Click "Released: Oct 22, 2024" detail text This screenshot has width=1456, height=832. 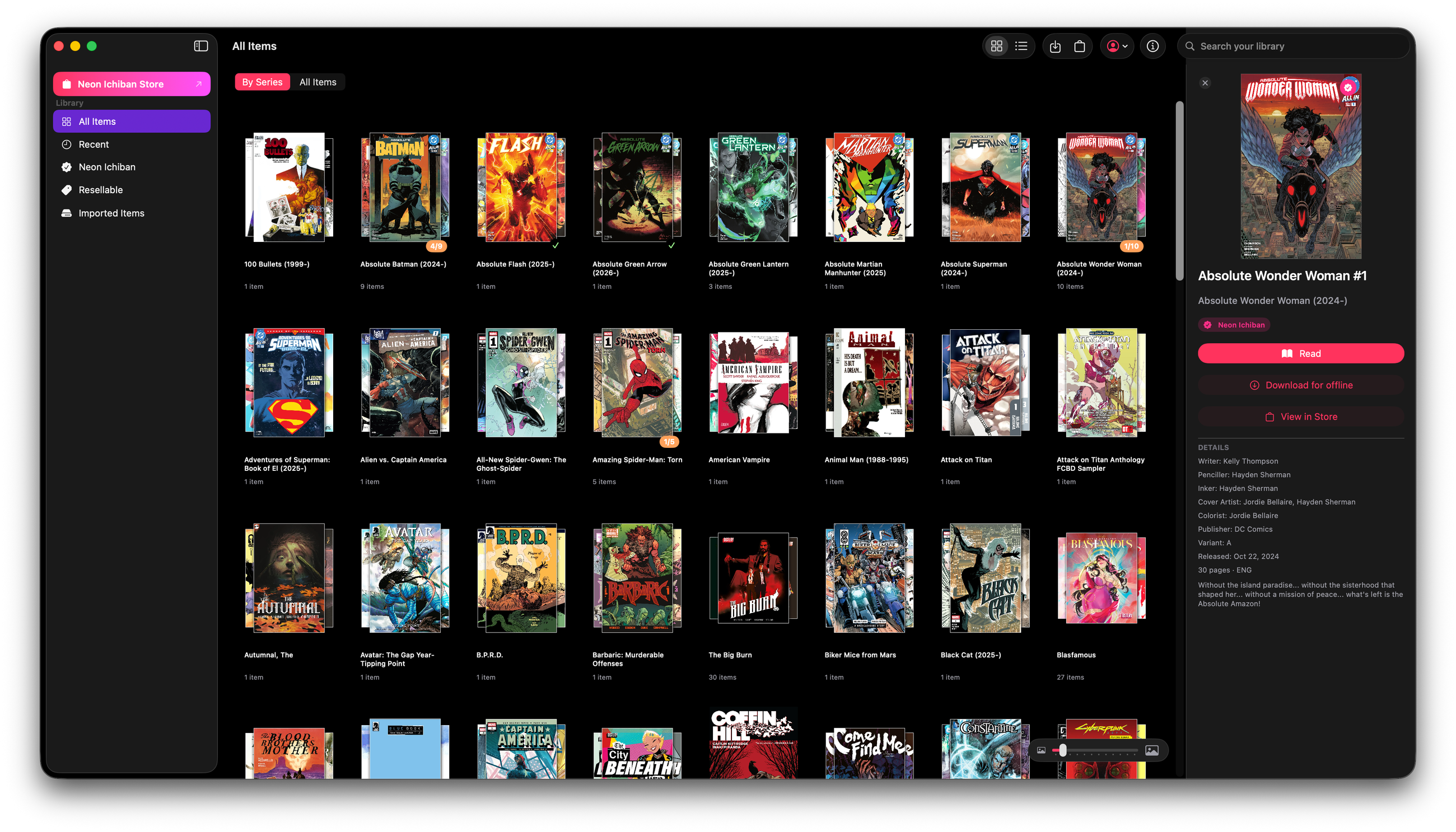[1238, 556]
